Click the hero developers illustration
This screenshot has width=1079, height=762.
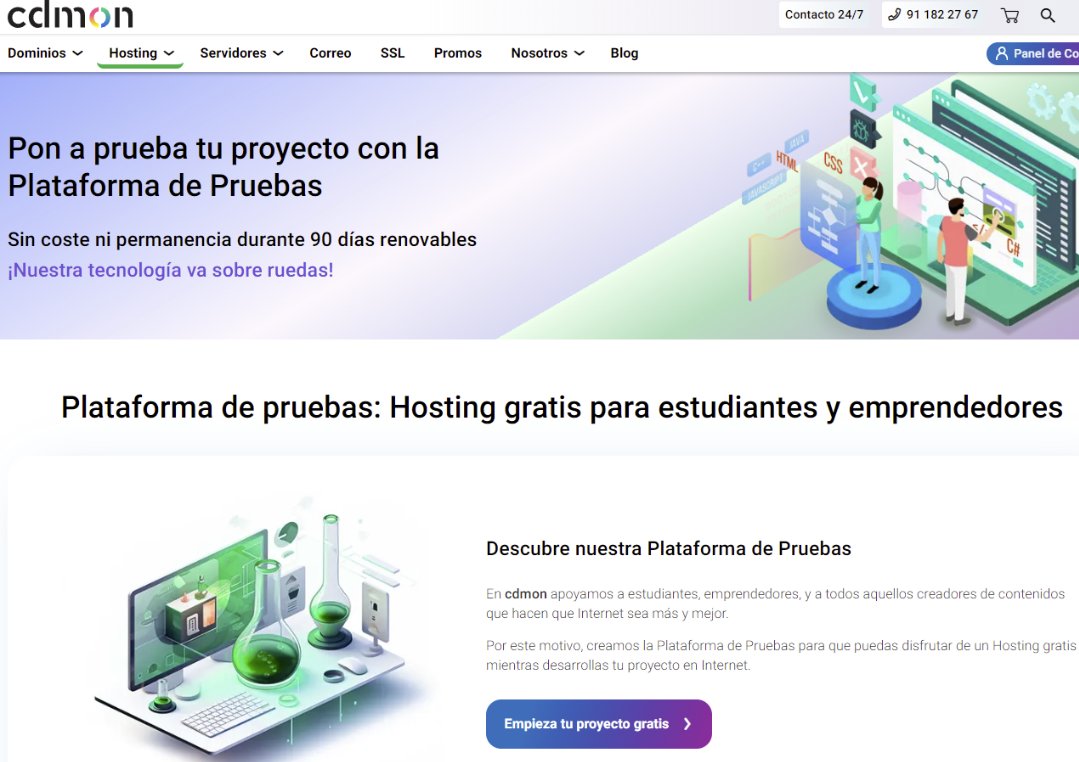912,200
